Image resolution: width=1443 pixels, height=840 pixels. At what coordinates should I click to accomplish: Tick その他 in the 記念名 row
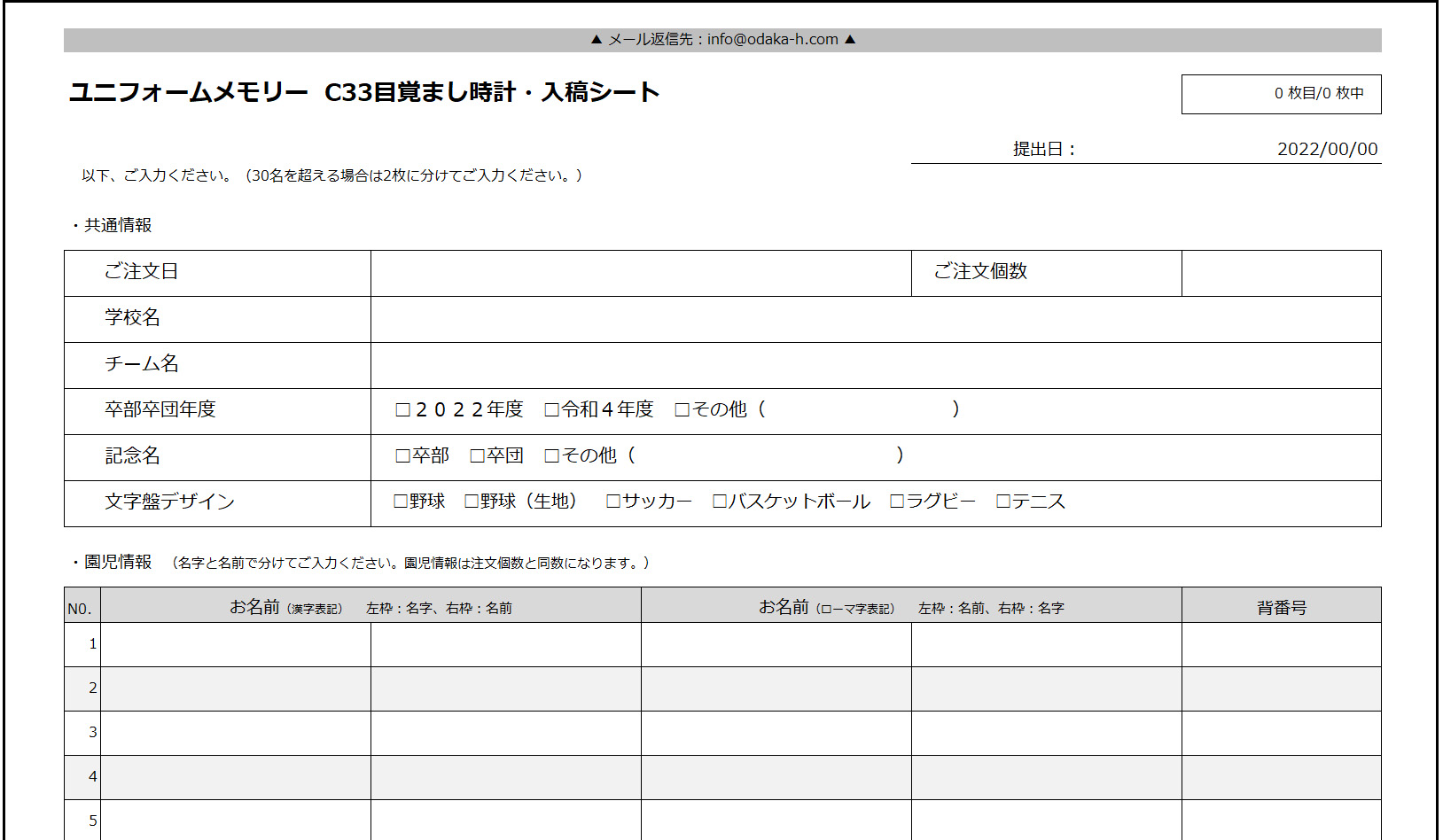[x=551, y=455]
